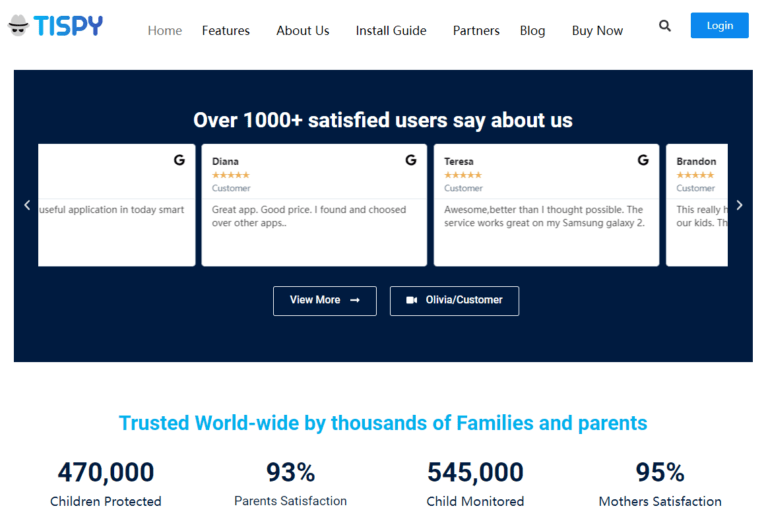The height and width of the screenshot is (525, 768).
Task: Show previous reviews with left arrow
Action: pos(27,205)
